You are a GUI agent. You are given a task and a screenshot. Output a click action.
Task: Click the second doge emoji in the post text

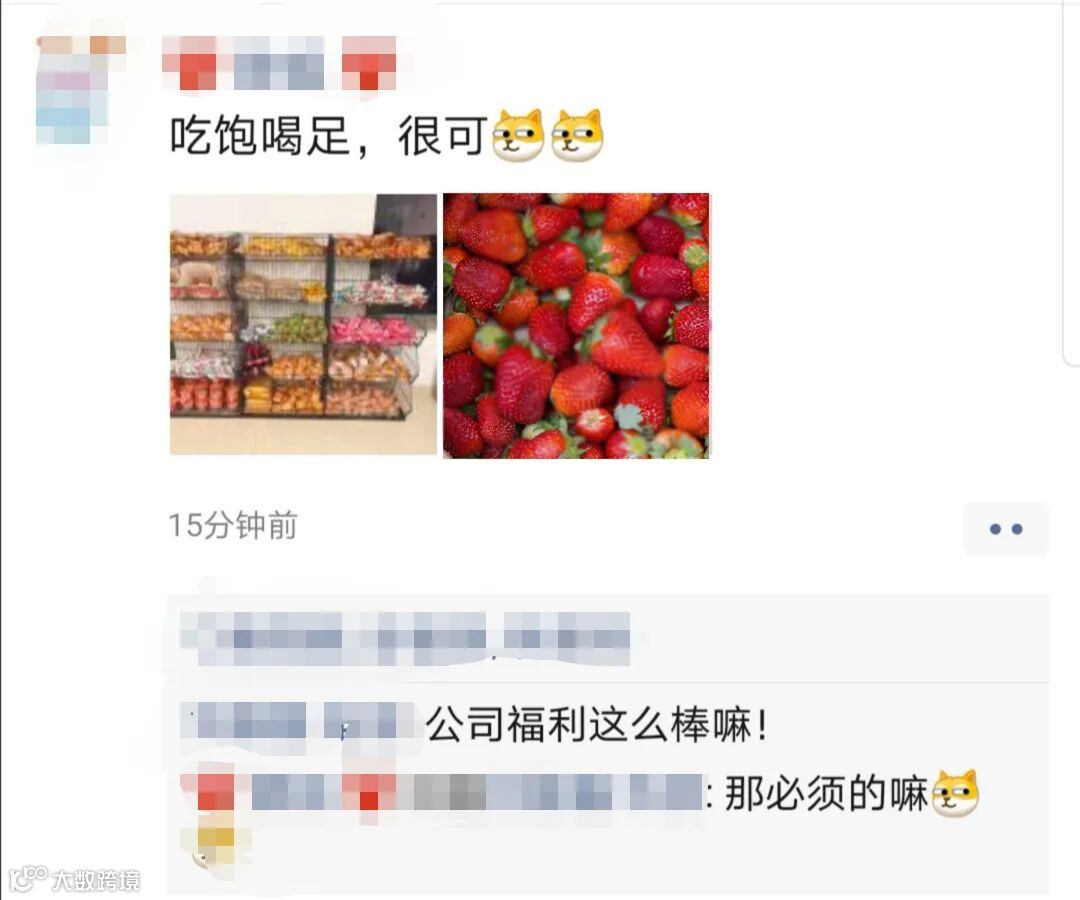[x=577, y=135]
